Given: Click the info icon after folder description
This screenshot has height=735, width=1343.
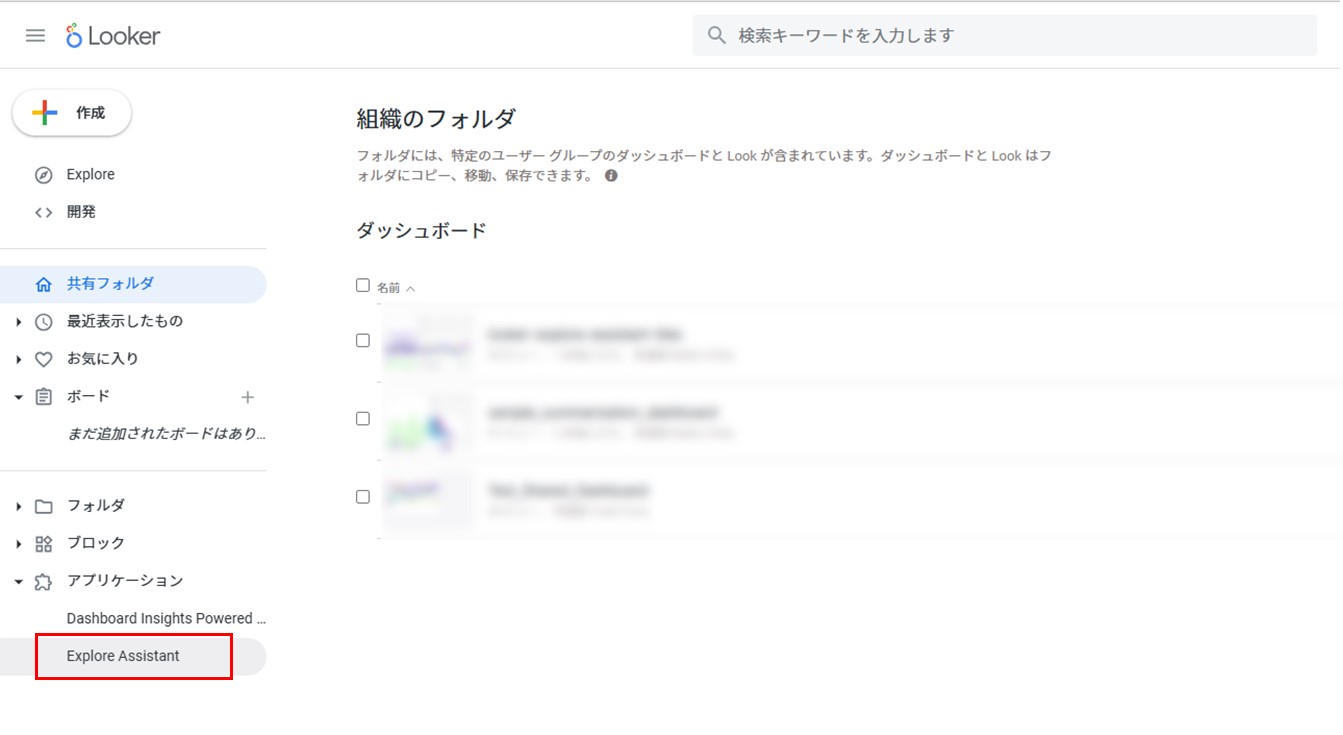Looking at the screenshot, I should tap(611, 176).
